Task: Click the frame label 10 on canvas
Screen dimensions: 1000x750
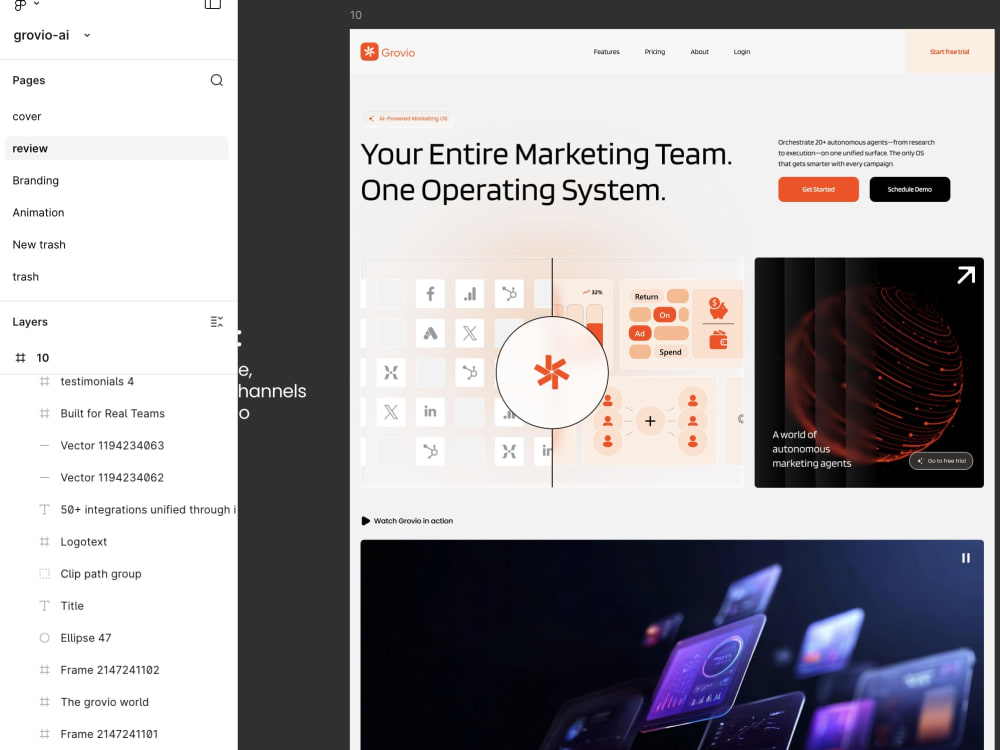Action: click(x=356, y=15)
